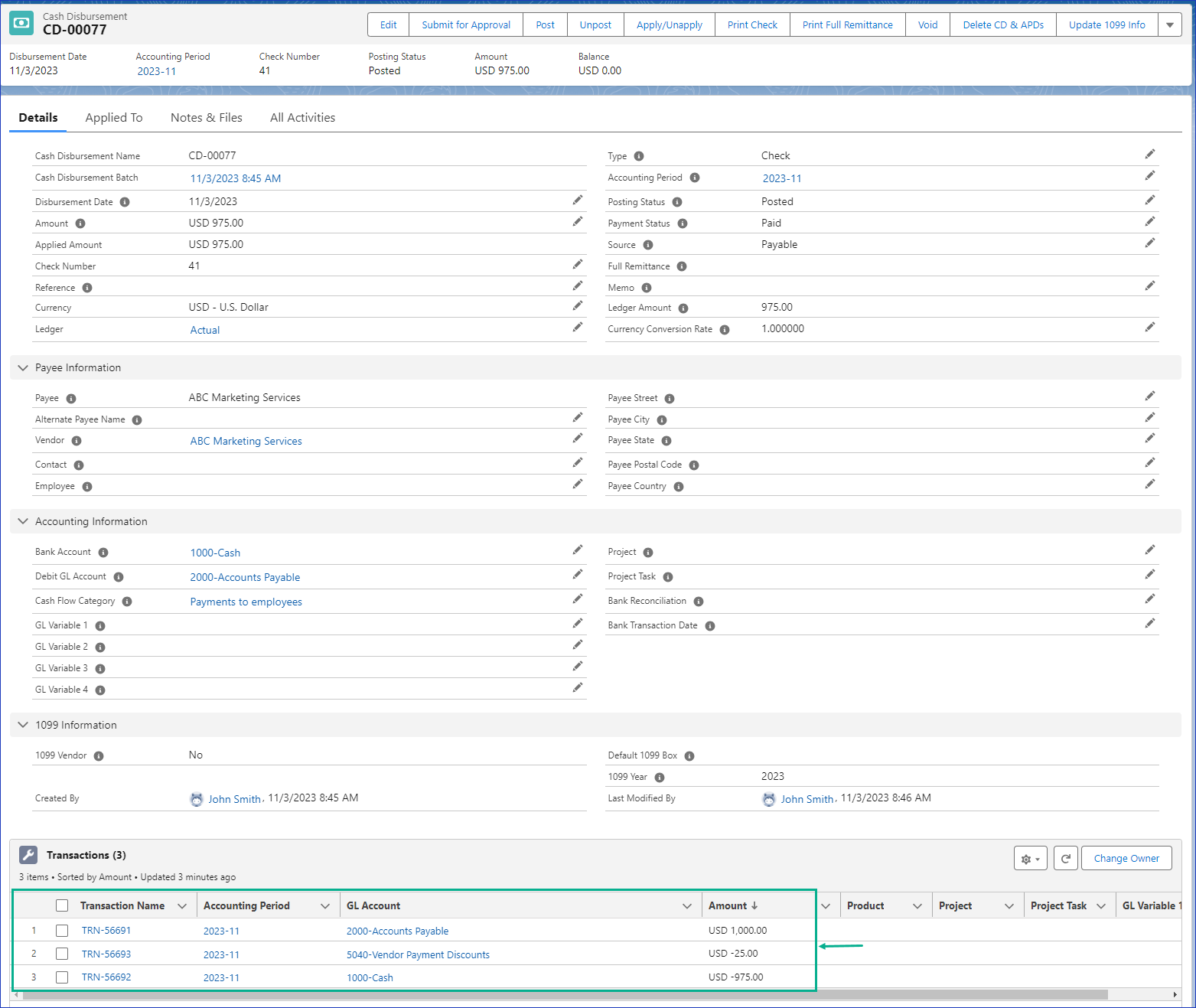Open Accounting Period column menu chevron

click(325, 905)
